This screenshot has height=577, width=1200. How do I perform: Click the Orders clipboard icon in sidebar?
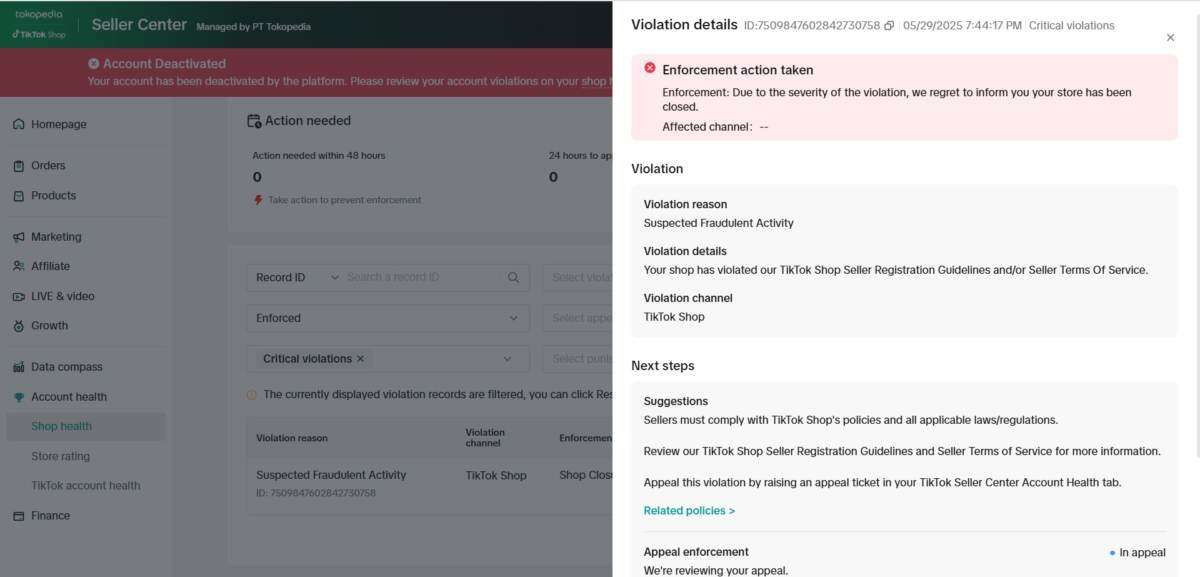(x=19, y=166)
